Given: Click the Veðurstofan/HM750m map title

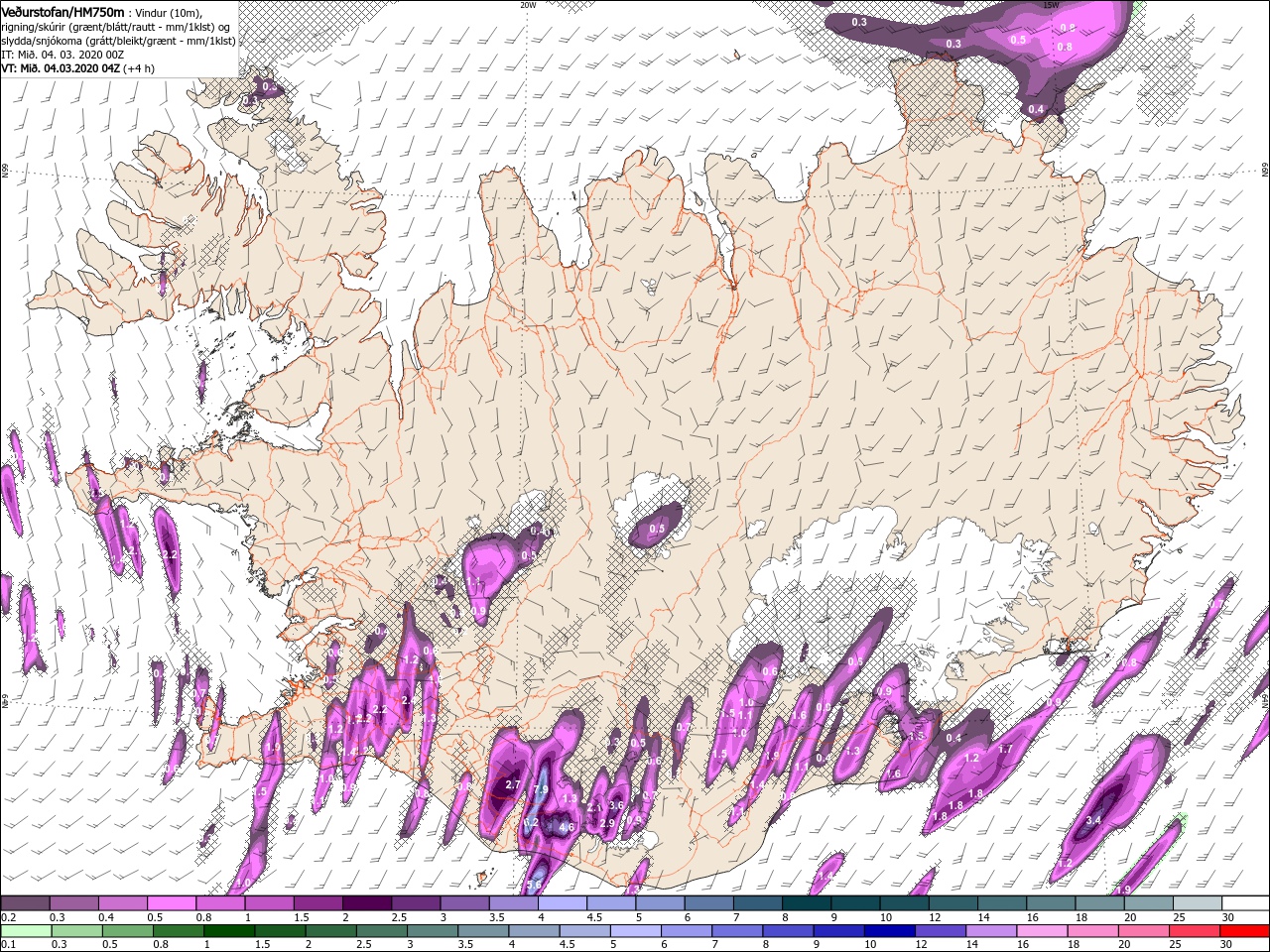Looking at the screenshot, I should tap(63, 12).
